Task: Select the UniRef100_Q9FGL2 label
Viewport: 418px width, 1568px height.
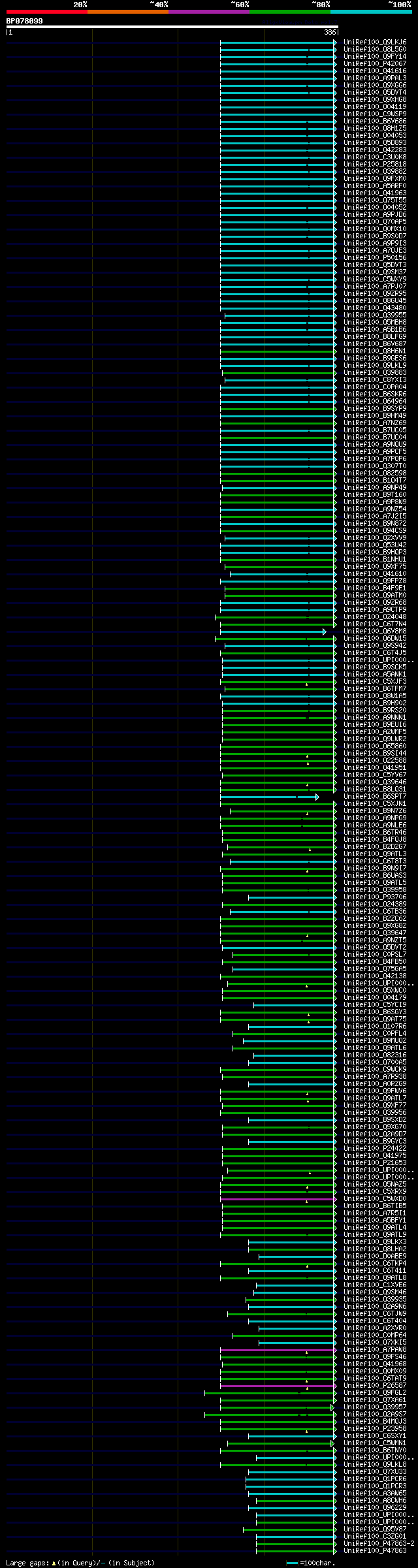Action: [375, 1392]
